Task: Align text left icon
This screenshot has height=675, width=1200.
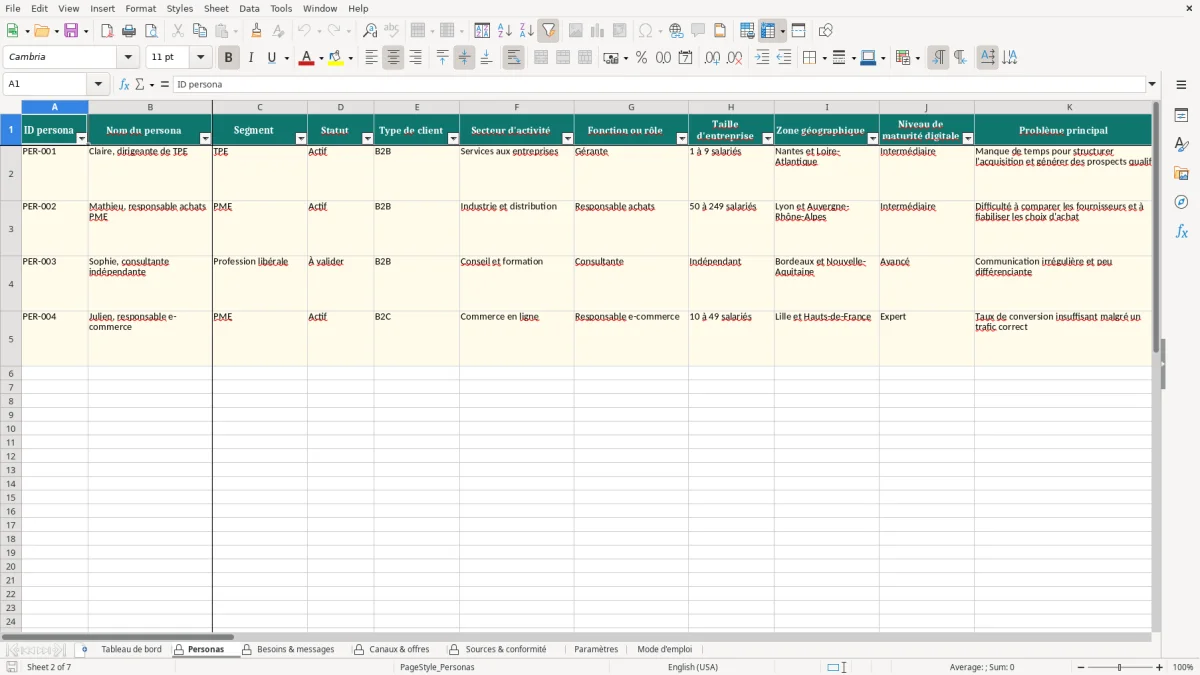Action: 371,58
